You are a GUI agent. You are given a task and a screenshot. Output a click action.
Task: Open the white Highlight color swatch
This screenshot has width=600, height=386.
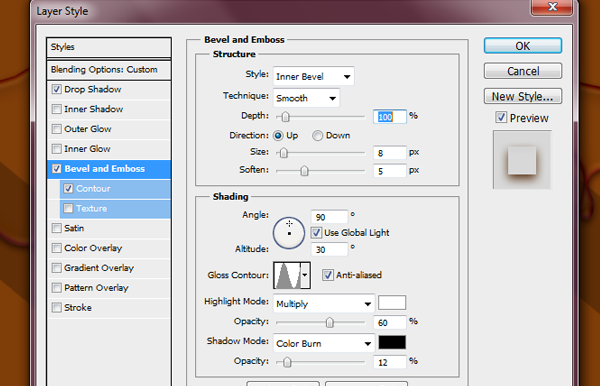392,303
